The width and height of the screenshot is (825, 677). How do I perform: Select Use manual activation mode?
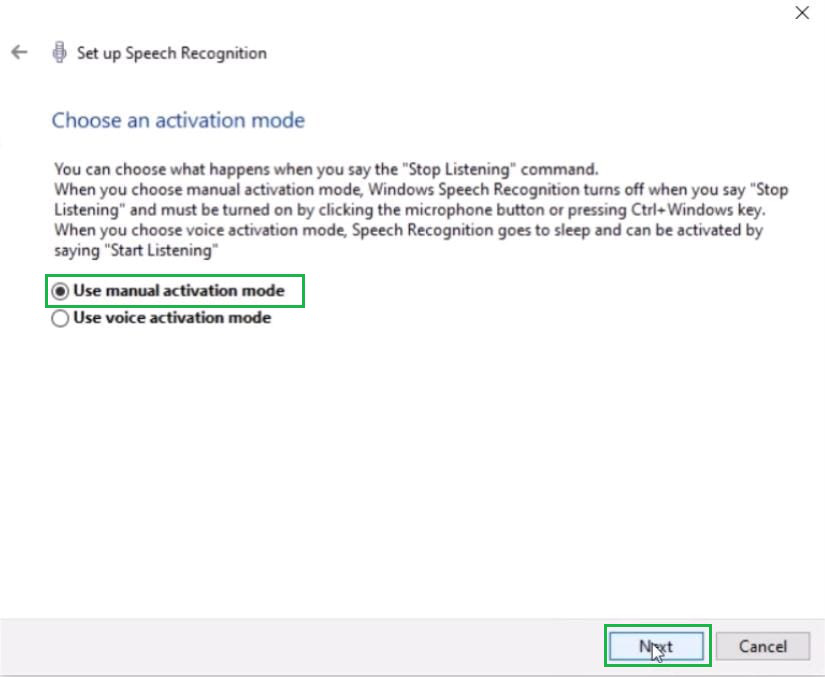point(168,291)
